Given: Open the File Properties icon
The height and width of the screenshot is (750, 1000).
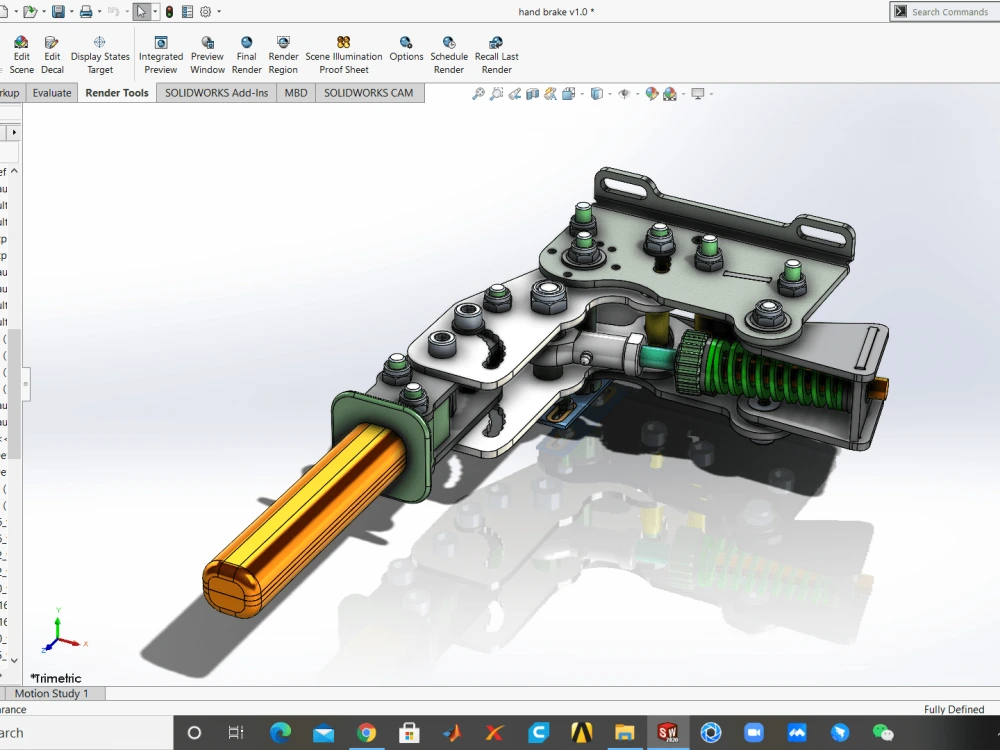Looking at the screenshot, I should [188, 11].
